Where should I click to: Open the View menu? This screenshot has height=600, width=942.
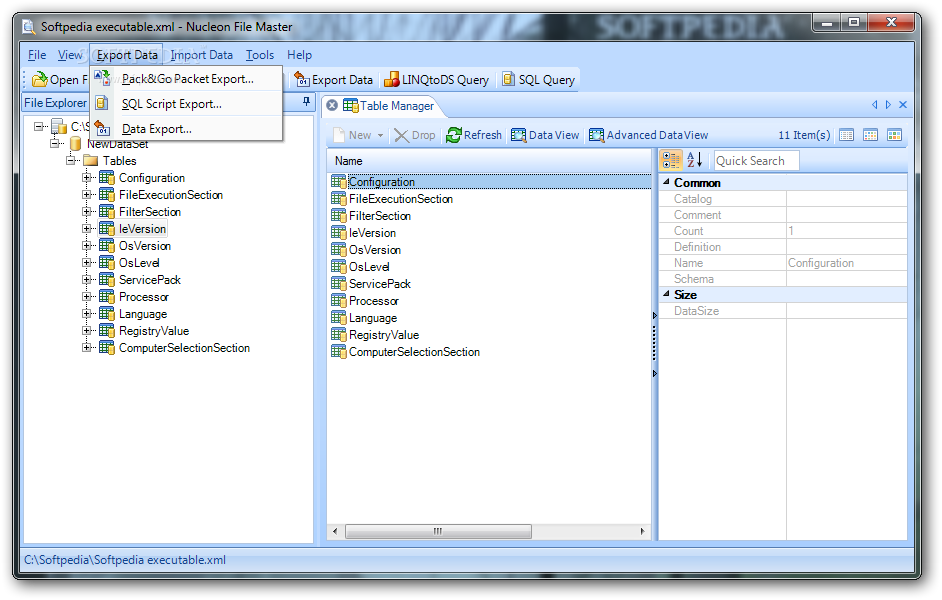click(70, 55)
